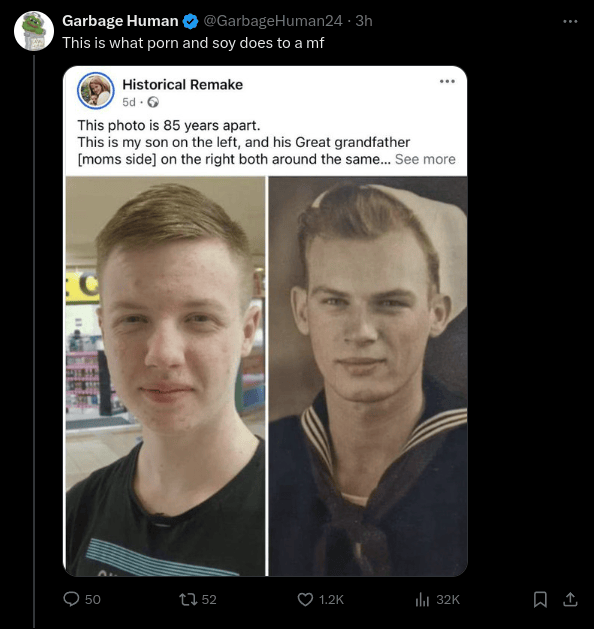
Task: Open Historical Remake page name
Action: 182,85
